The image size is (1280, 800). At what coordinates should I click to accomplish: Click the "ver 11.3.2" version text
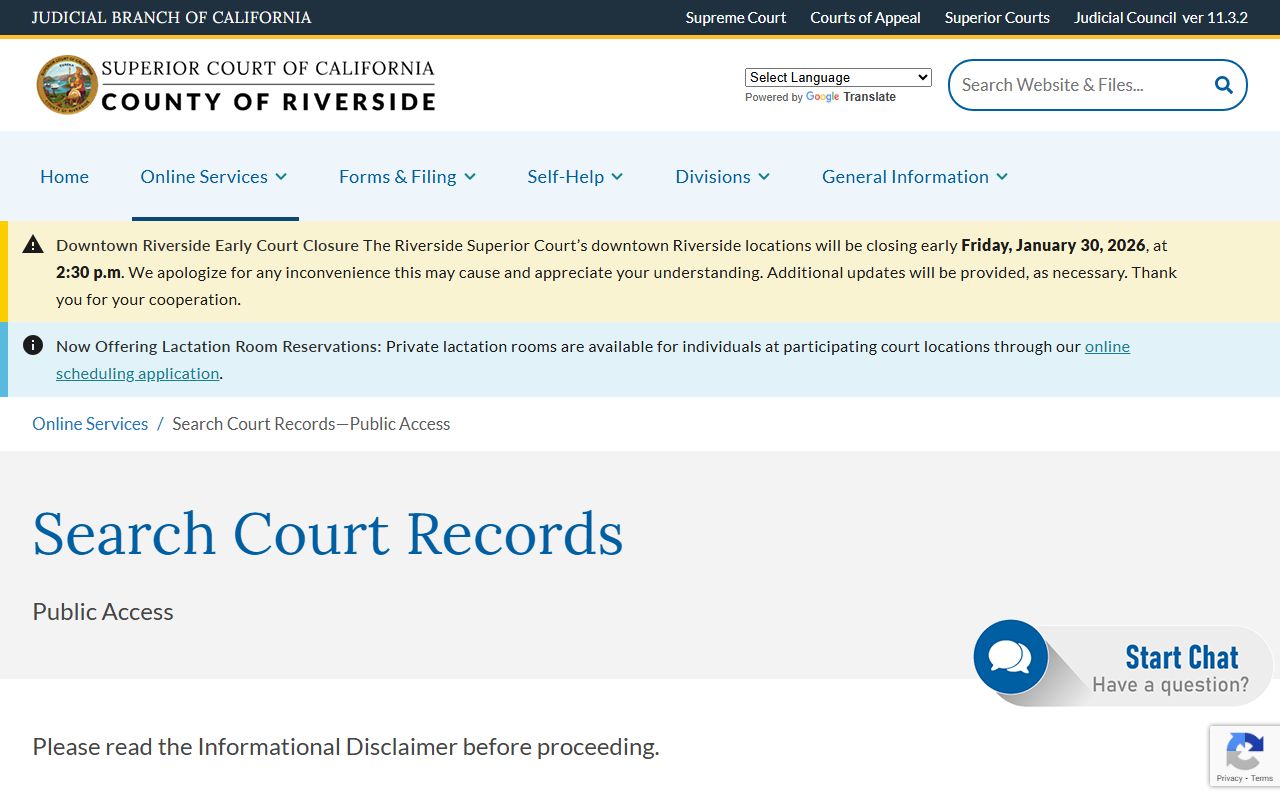(x=1215, y=17)
